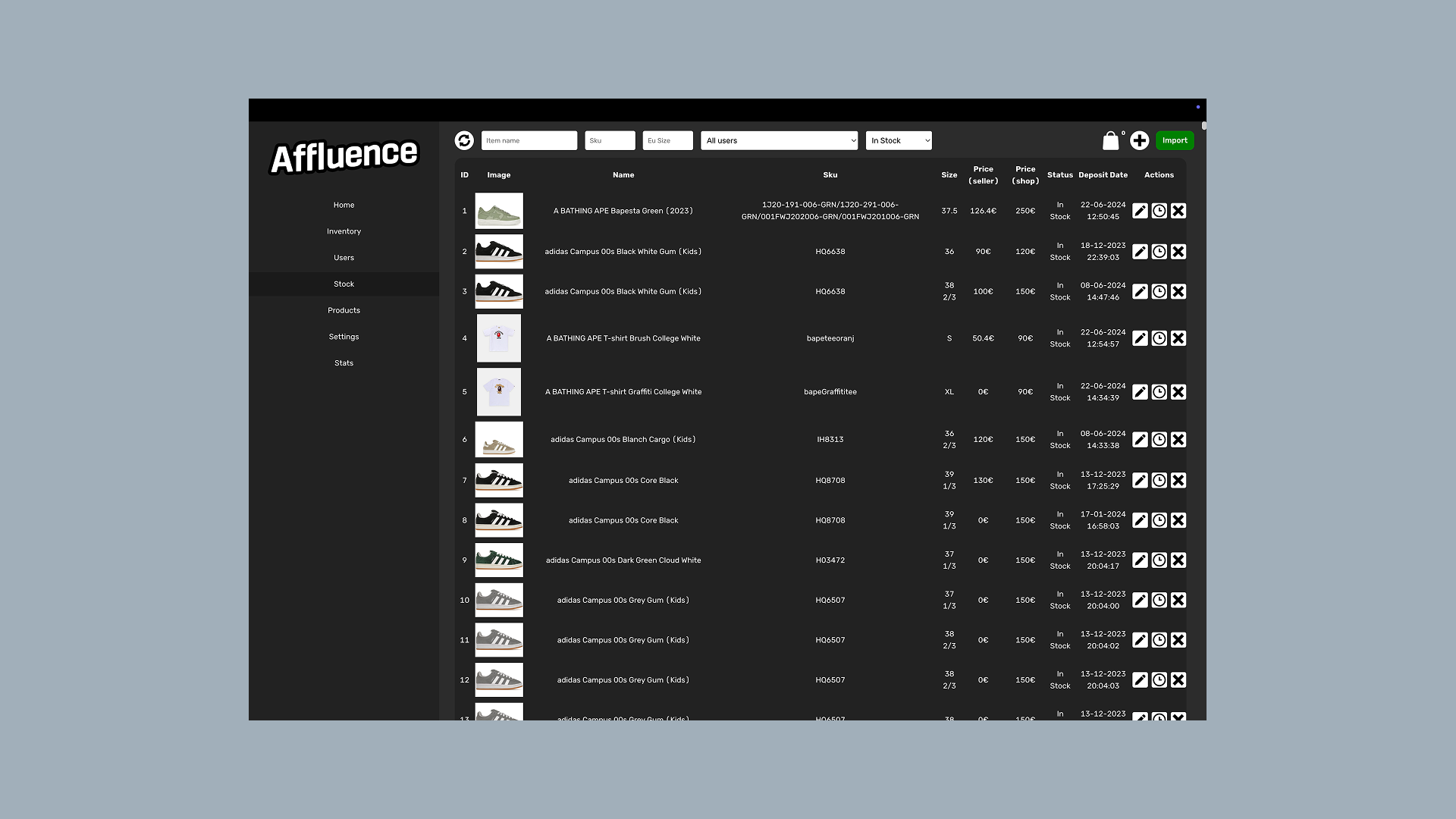
Task: Click the Price (seller) column header
Action: coord(983,175)
